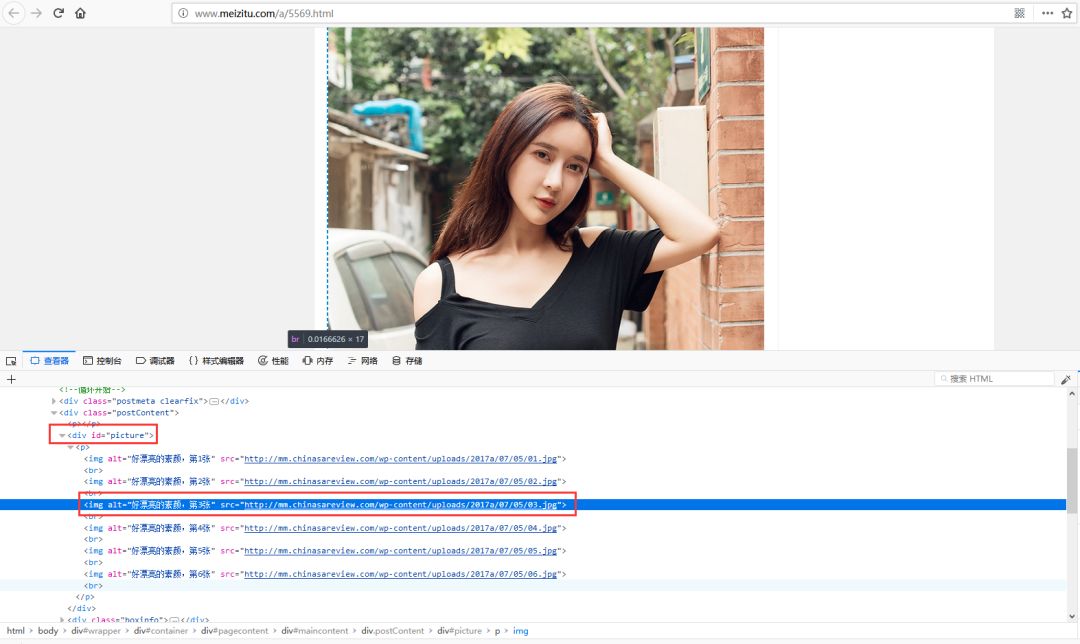This screenshot has width=1080, height=644.
Task: Reload the current page
Action: pyautogui.click(x=59, y=13)
